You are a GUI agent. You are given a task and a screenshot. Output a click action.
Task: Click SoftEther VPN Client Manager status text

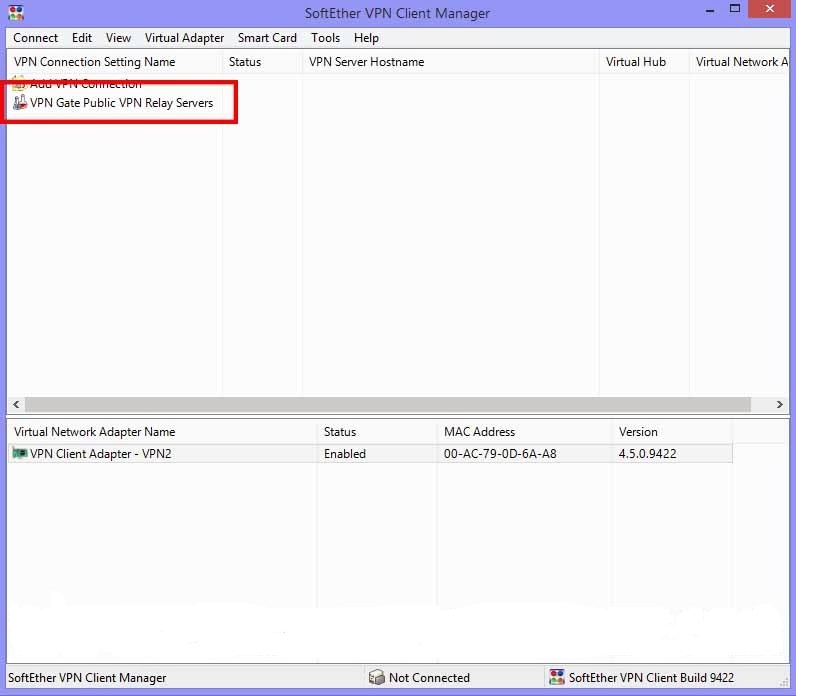tap(87, 678)
